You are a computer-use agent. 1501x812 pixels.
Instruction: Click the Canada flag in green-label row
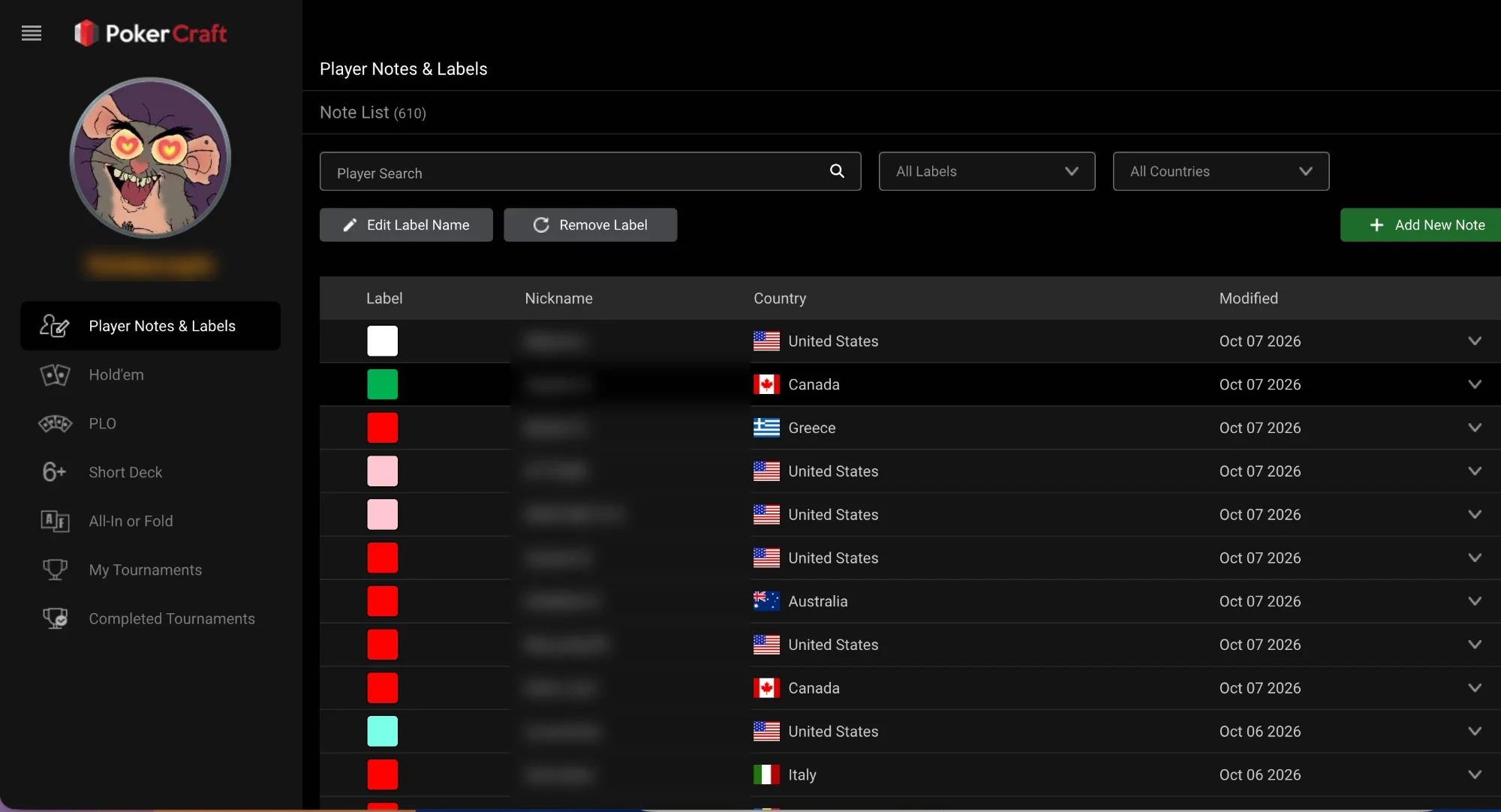click(766, 384)
